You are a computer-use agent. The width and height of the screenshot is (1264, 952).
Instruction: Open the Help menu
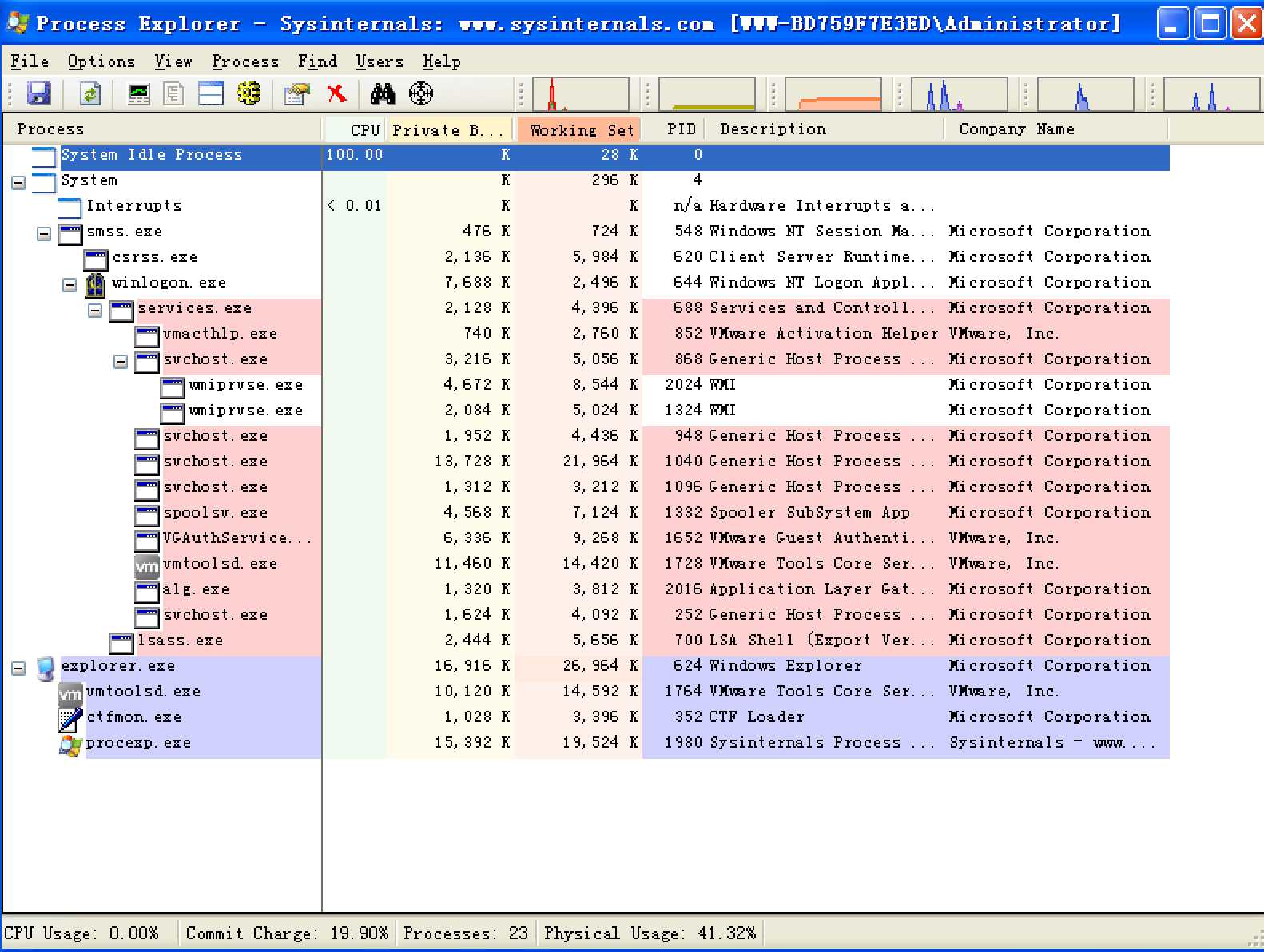coord(442,61)
